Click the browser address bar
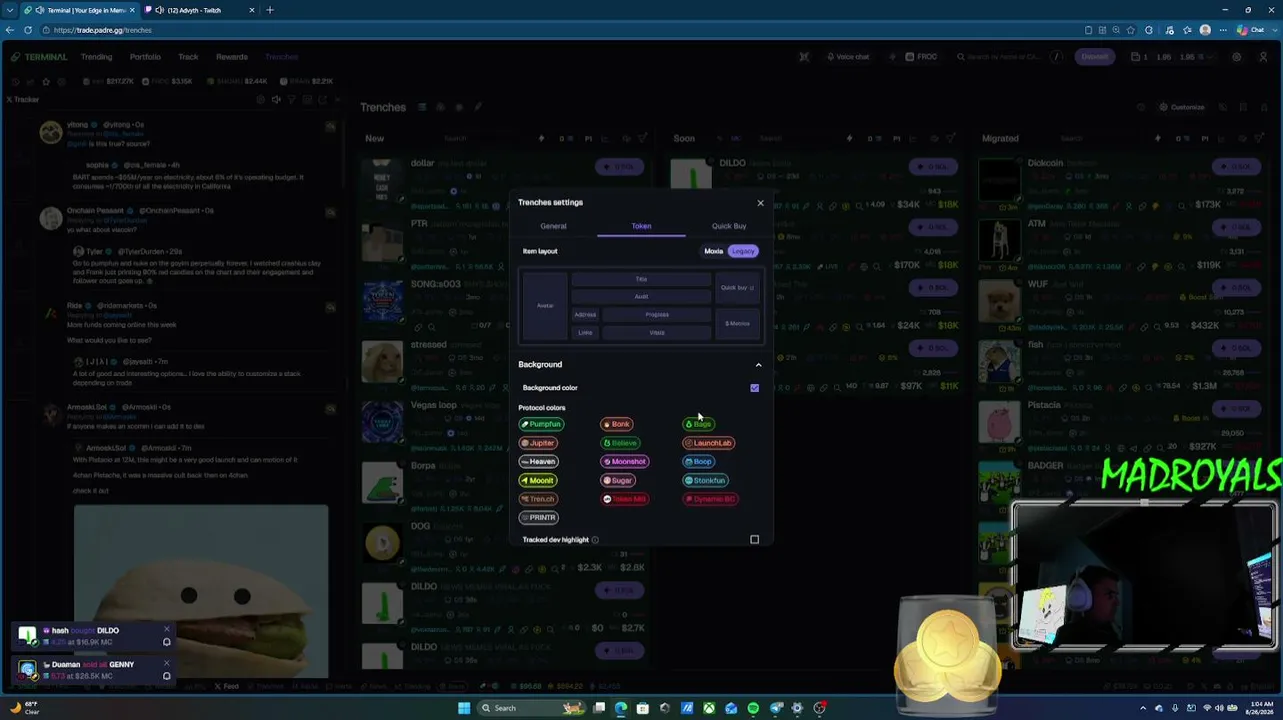This screenshot has width=1283, height=720. [x=560, y=30]
